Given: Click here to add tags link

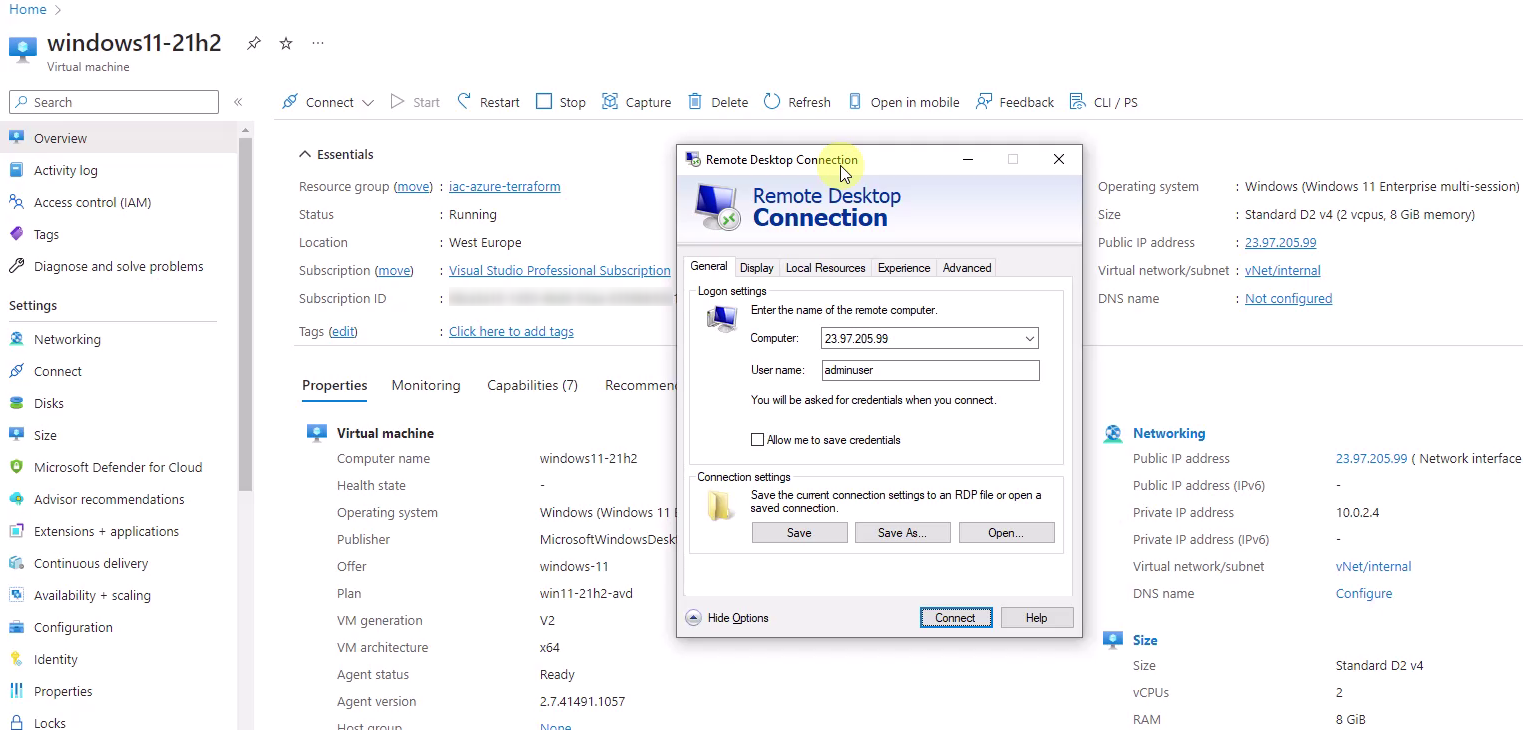Looking at the screenshot, I should click(511, 332).
